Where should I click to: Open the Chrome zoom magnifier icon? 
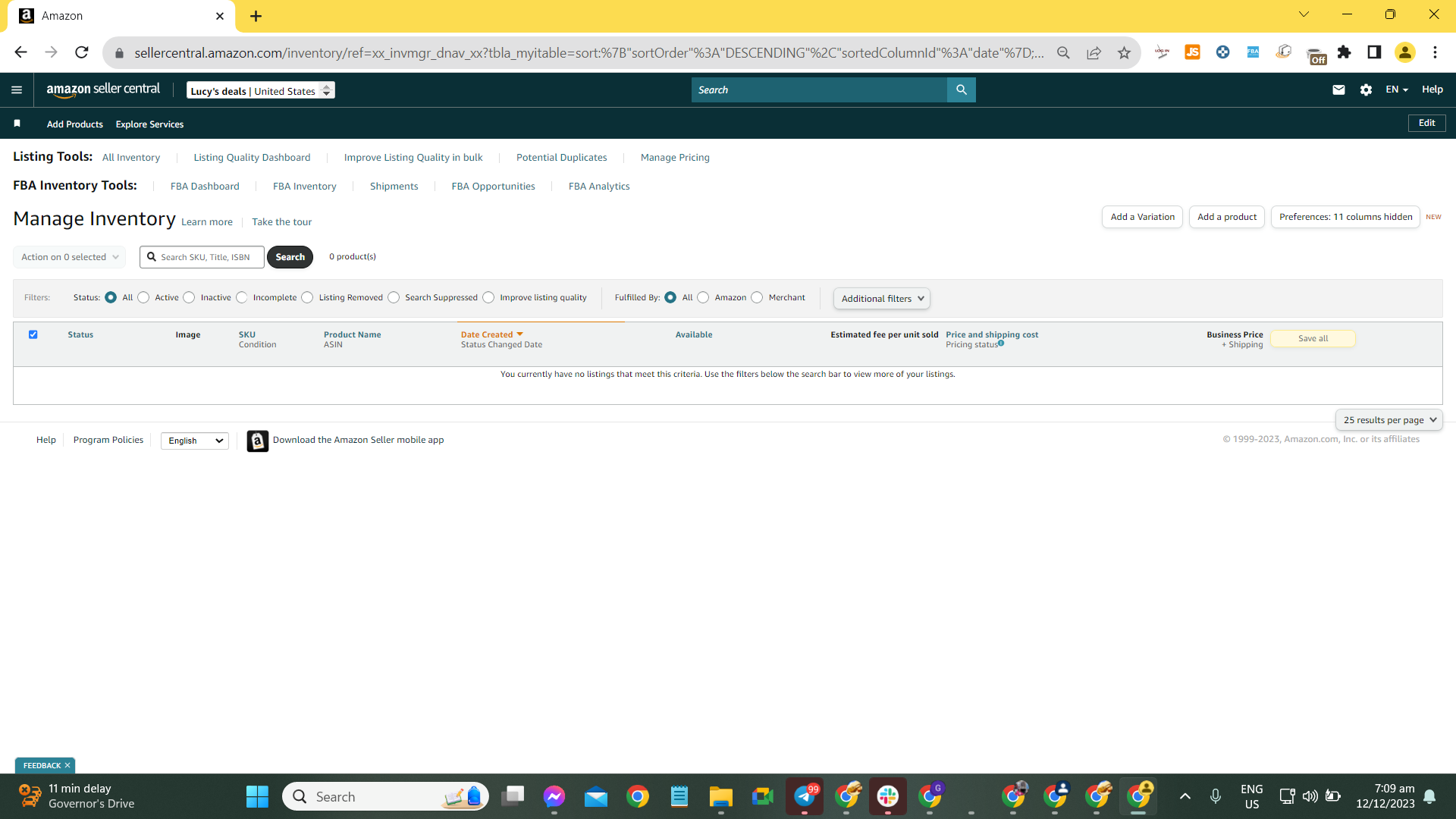click(1063, 52)
